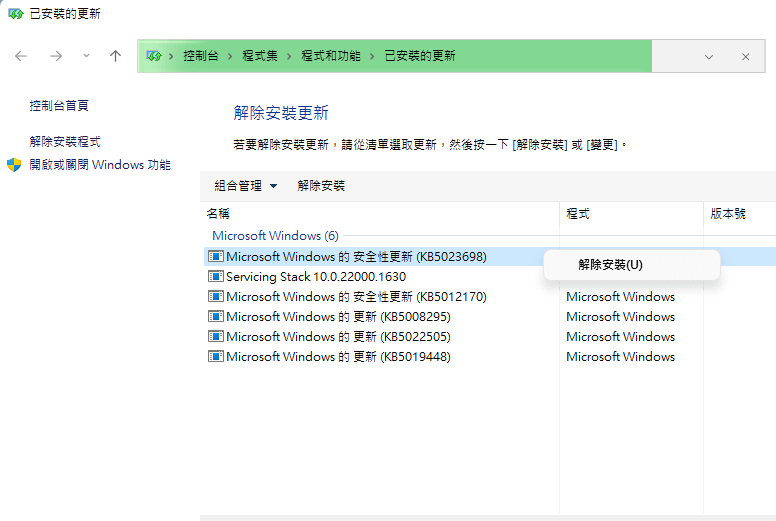Image resolution: width=776 pixels, height=521 pixels.
Task: Click the icon beside Servicing Stack
Action: tap(216, 276)
